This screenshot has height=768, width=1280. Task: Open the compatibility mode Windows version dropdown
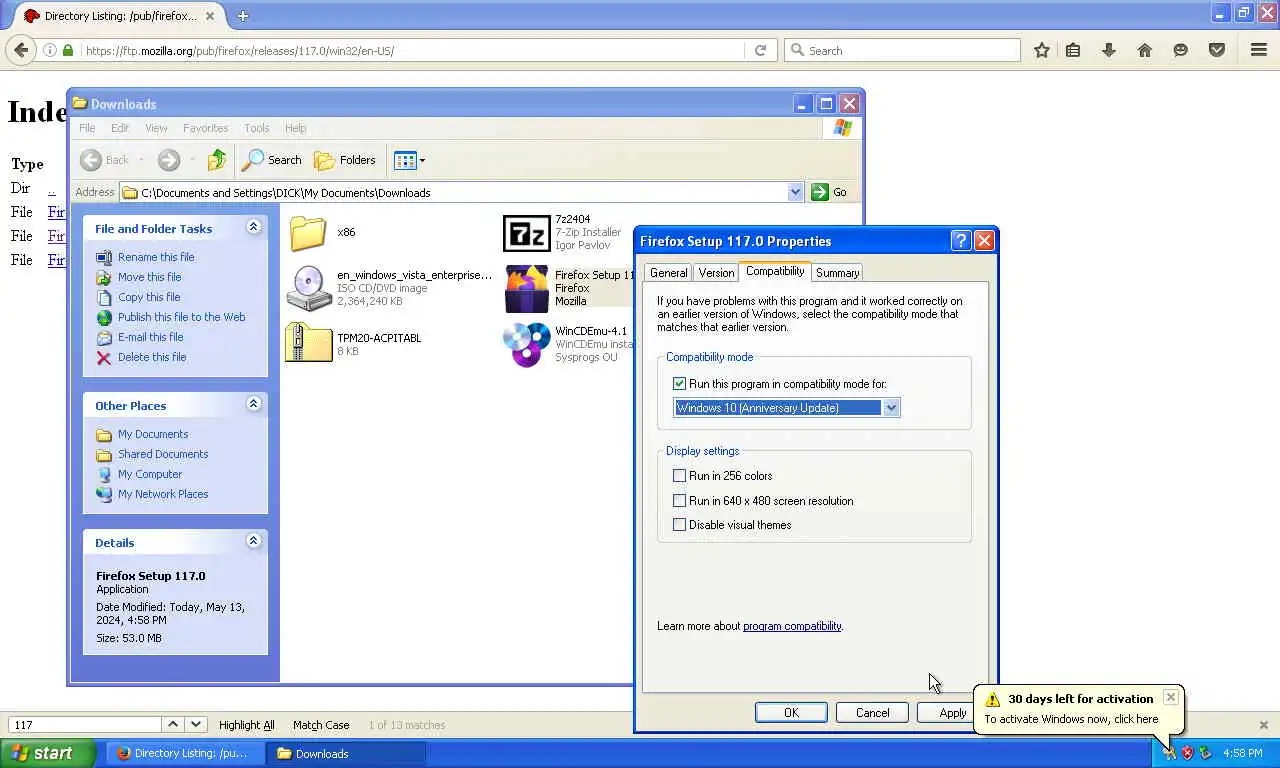click(x=891, y=408)
